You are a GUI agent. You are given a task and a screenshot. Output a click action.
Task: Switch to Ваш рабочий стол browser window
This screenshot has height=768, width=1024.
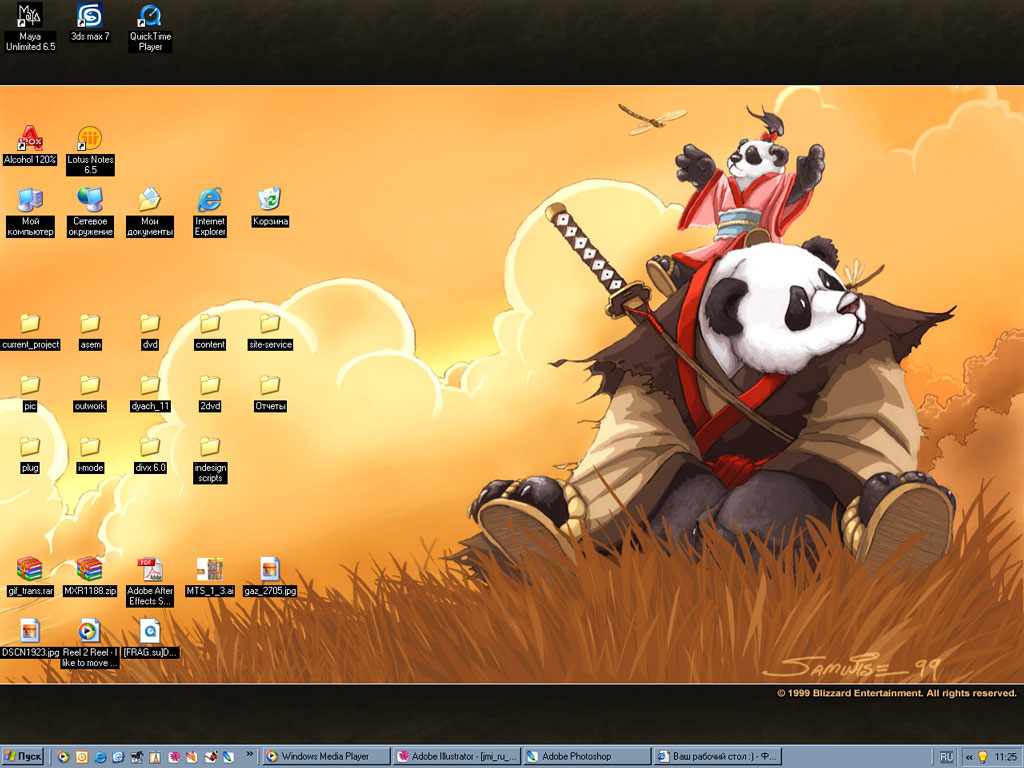pyautogui.click(x=716, y=757)
